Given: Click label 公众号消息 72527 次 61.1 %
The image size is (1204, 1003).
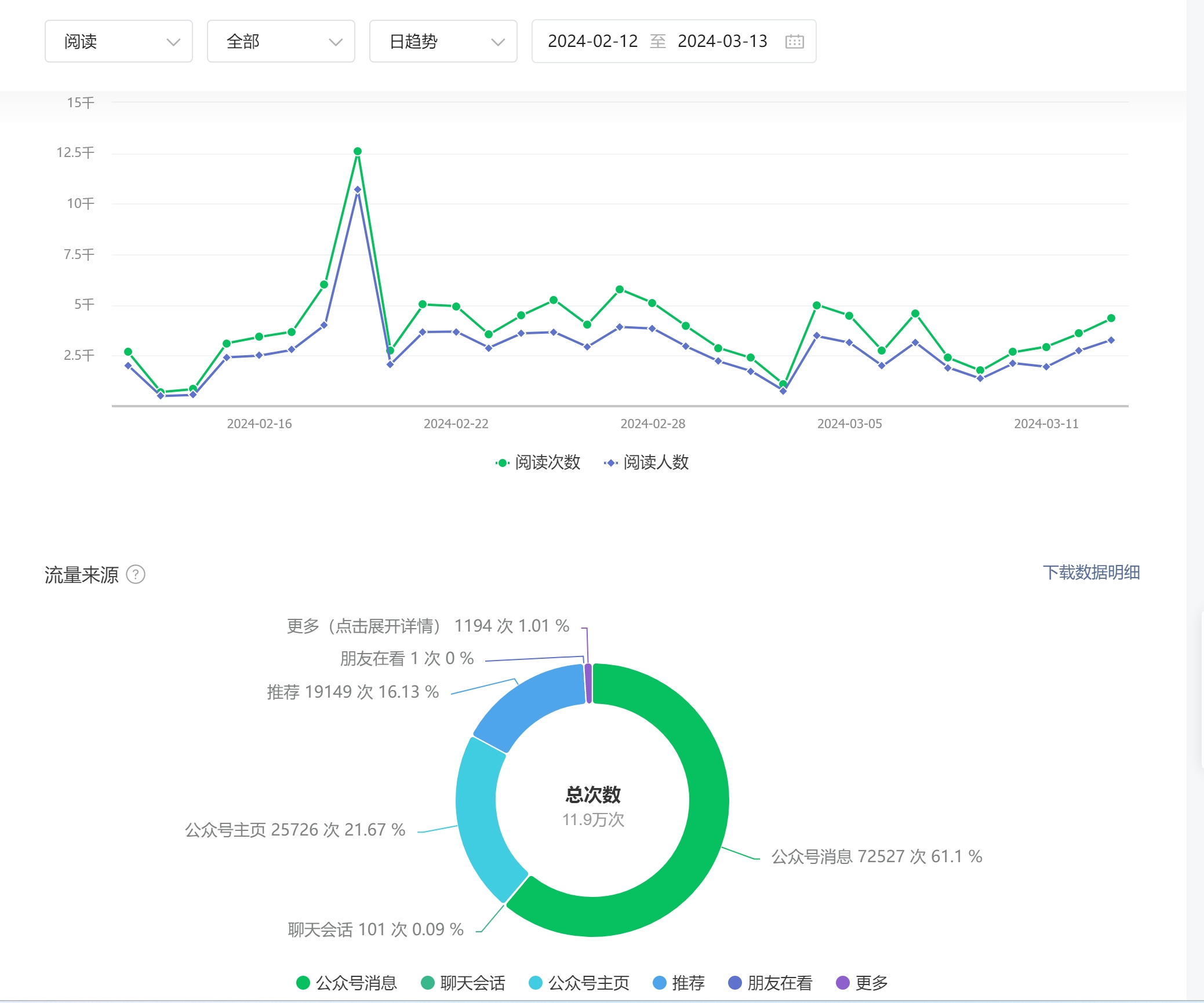Looking at the screenshot, I should coord(876,856).
